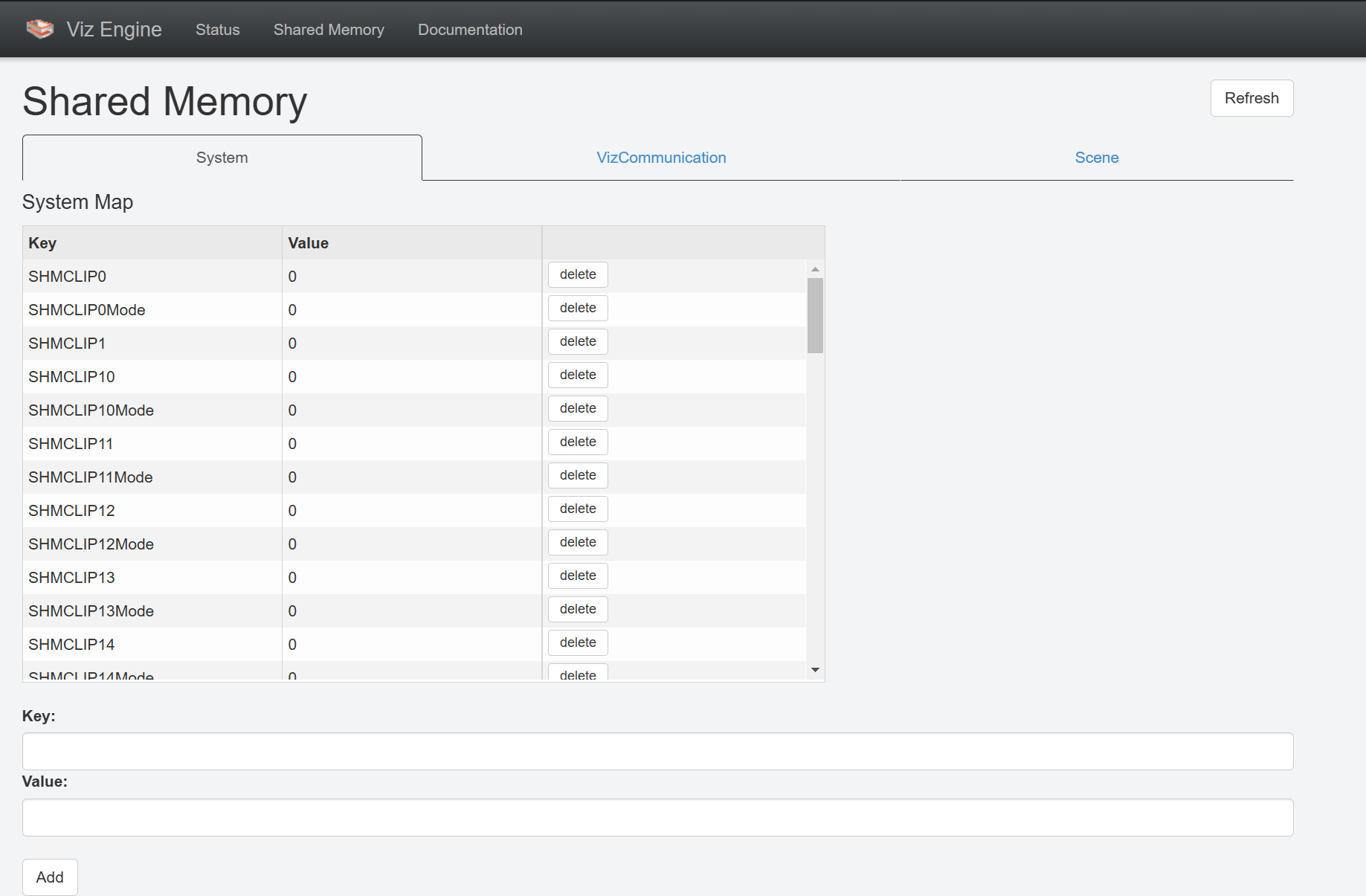This screenshot has width=1366, height=896.
Task: Click the scrollbar up arrow in System Map
Action: click(815, 269)
